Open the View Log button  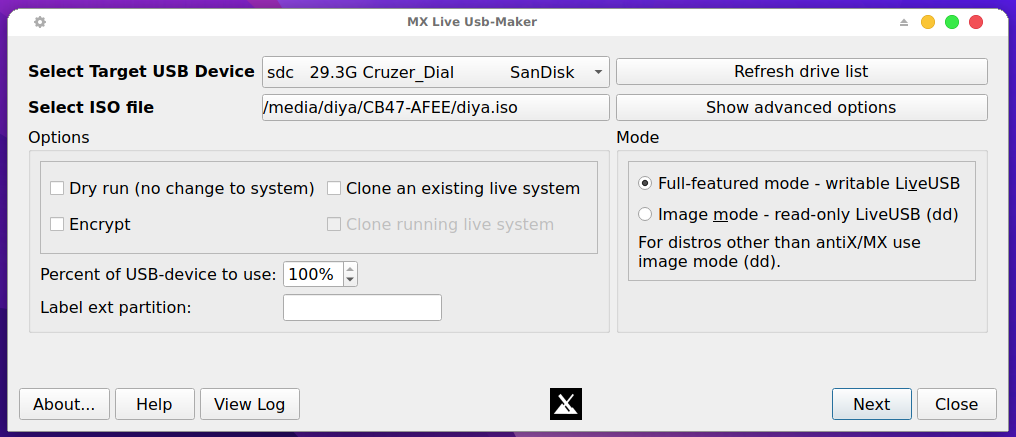249,404
